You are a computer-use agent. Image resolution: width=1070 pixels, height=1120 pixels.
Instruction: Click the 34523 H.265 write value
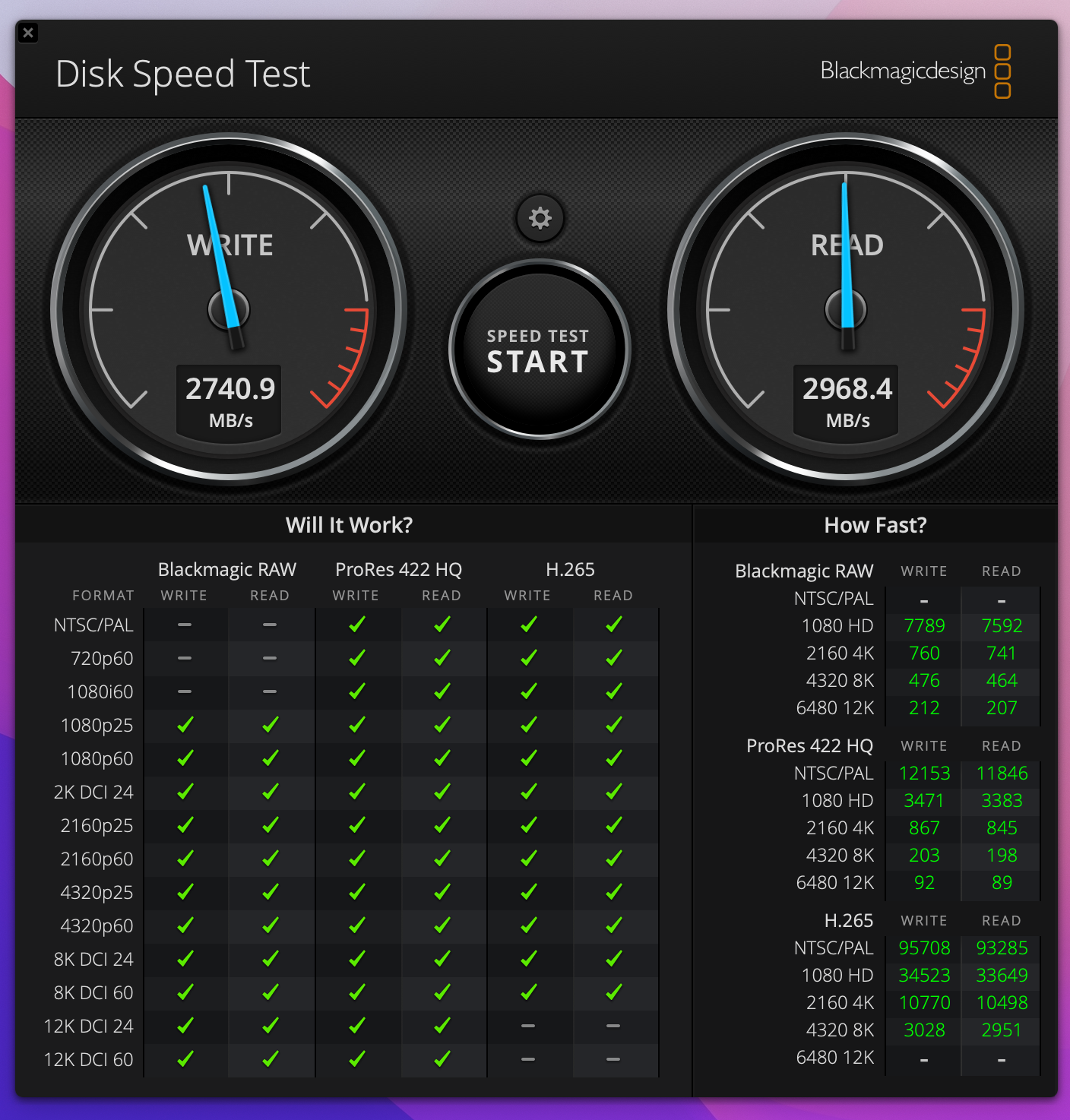click(x=925, y=976)
